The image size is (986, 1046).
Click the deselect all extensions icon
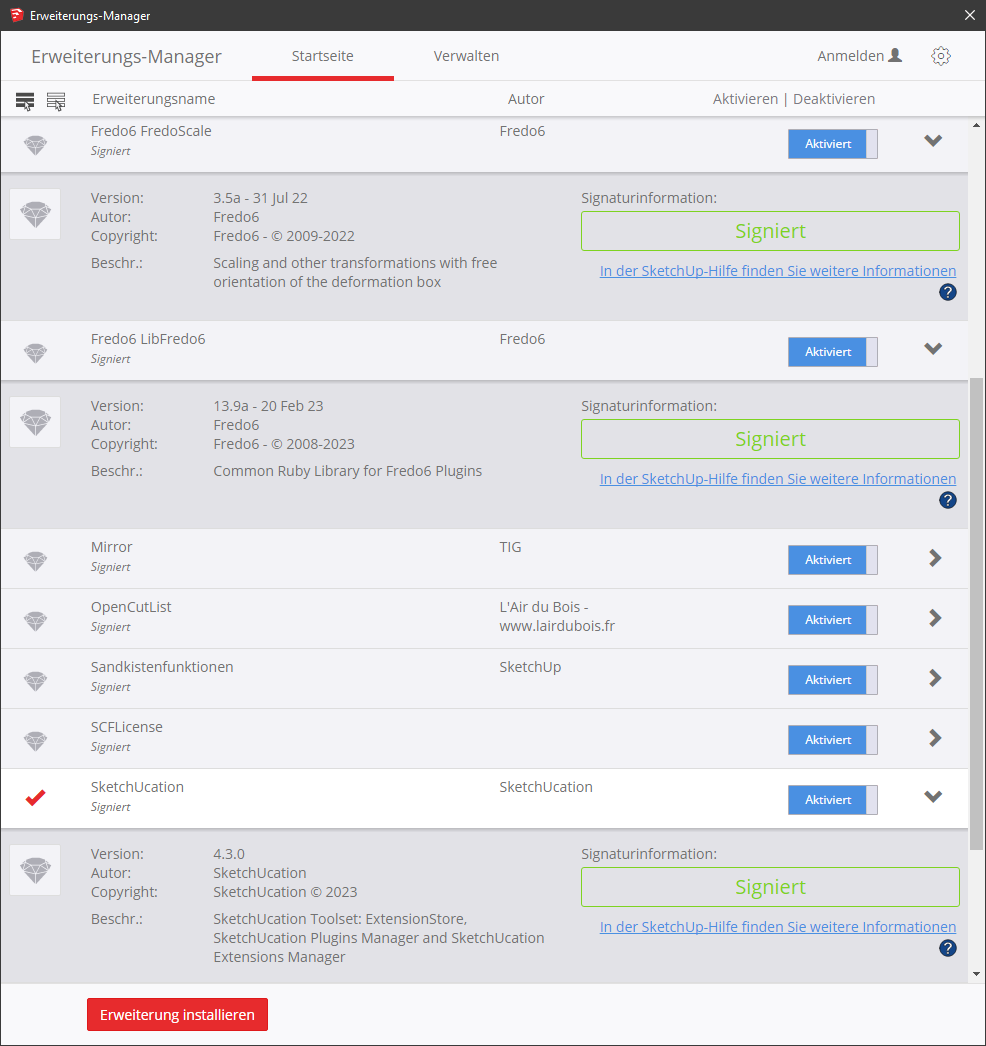56,101
